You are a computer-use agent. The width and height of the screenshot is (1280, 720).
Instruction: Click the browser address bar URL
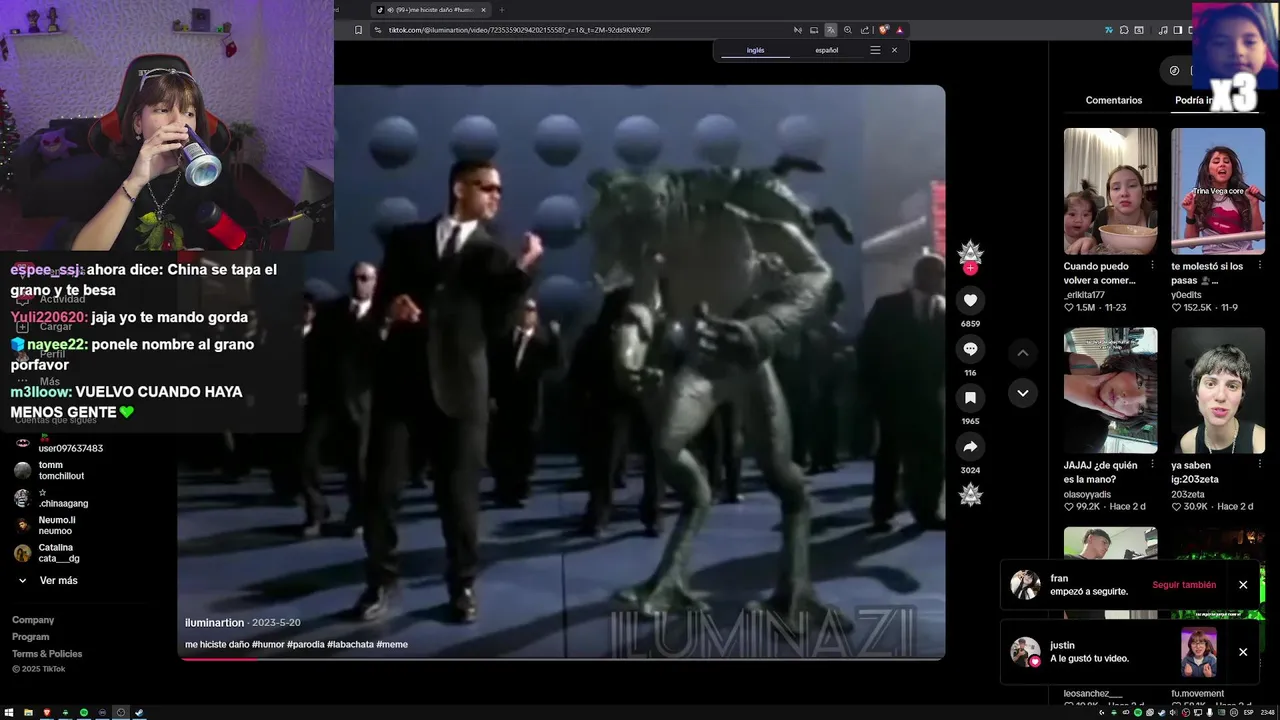coord(519,30)
